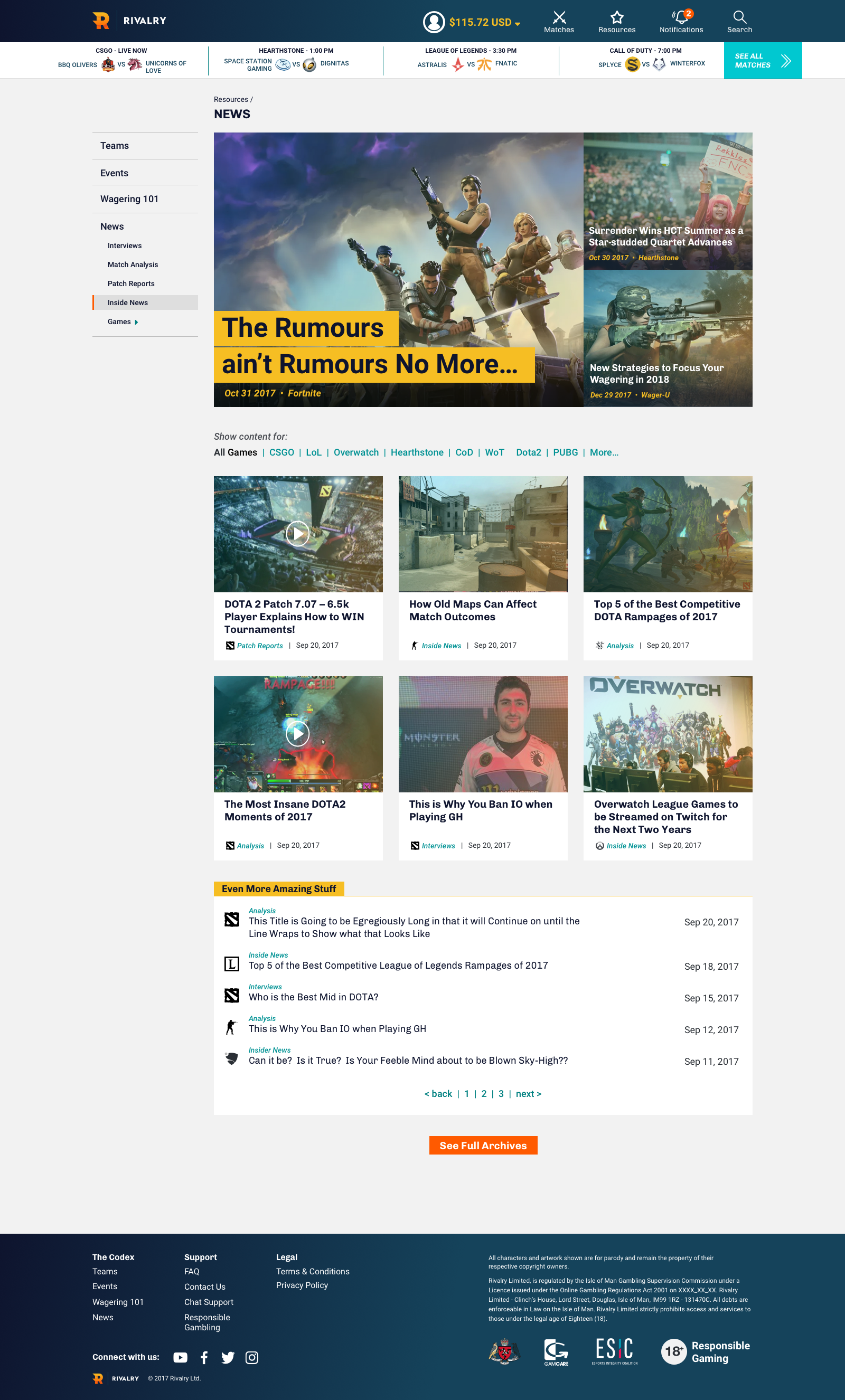The width and height of the screenshot is (845, 1400).
Task: Click the Astralis team logo
Action: click(457, 65)
